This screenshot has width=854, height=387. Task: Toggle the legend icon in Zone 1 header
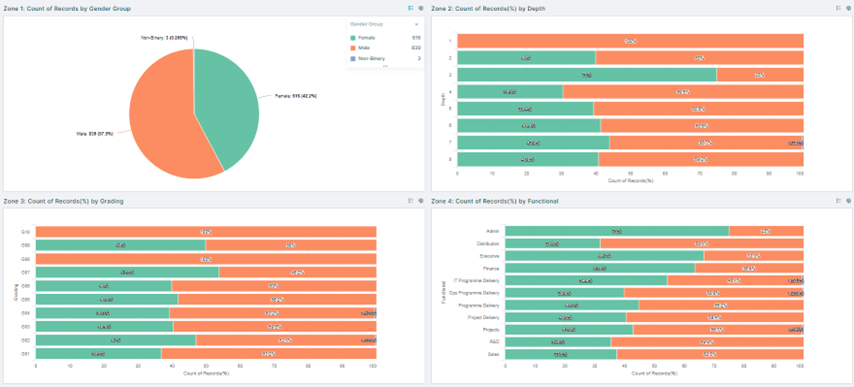pos(411,8)
